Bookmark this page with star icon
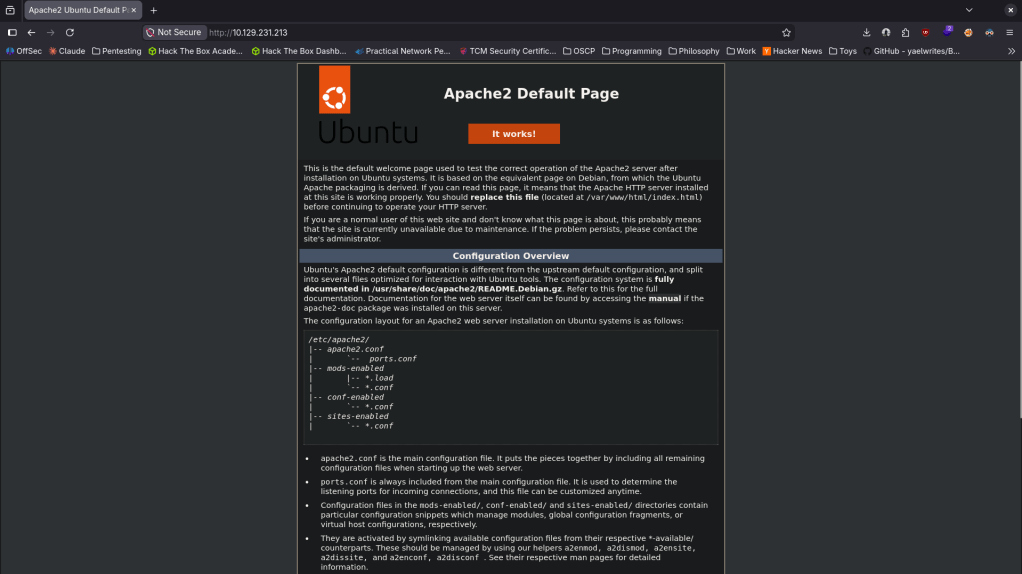Screen dimensions: 1022x574 click(786, 32)
